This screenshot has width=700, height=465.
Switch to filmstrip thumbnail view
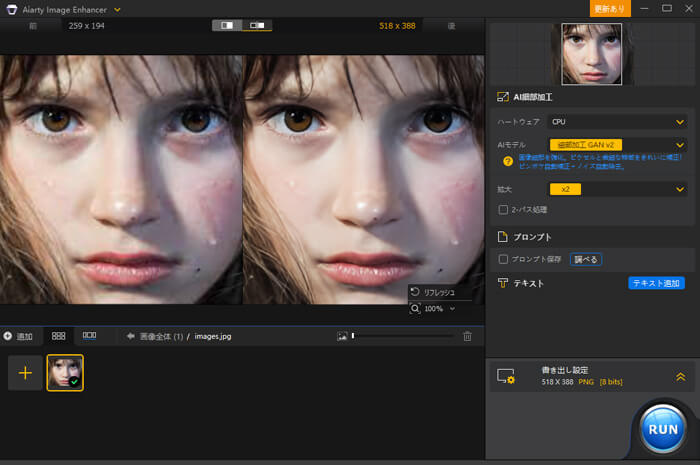[x=89, y=336]
